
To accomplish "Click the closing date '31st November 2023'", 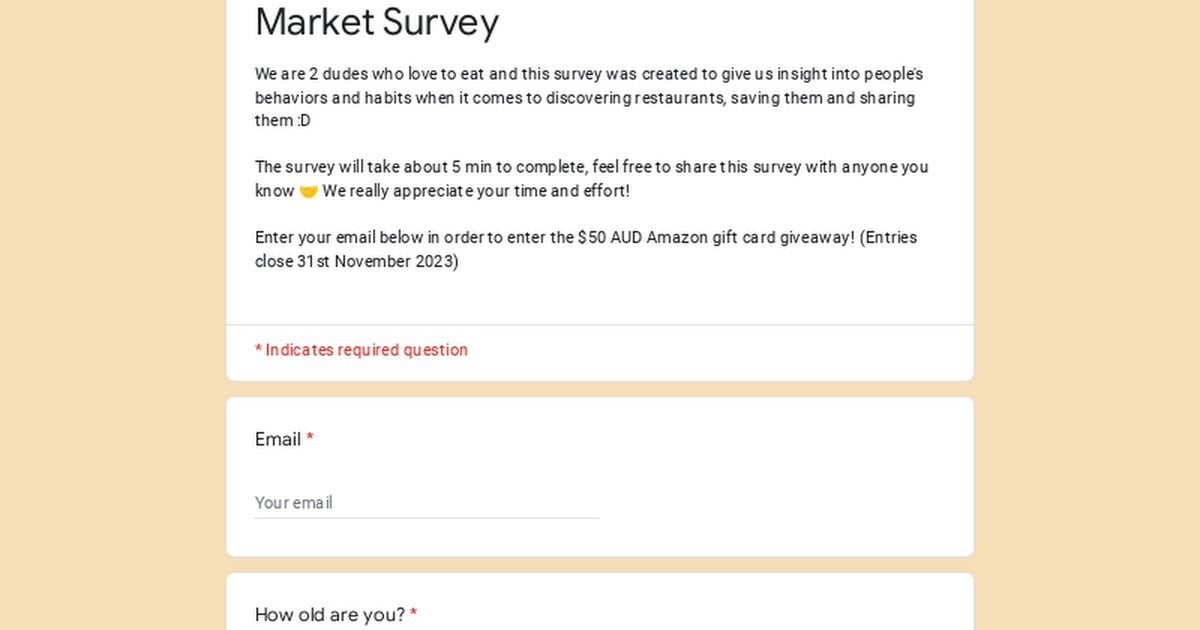I will coord(375,262).
